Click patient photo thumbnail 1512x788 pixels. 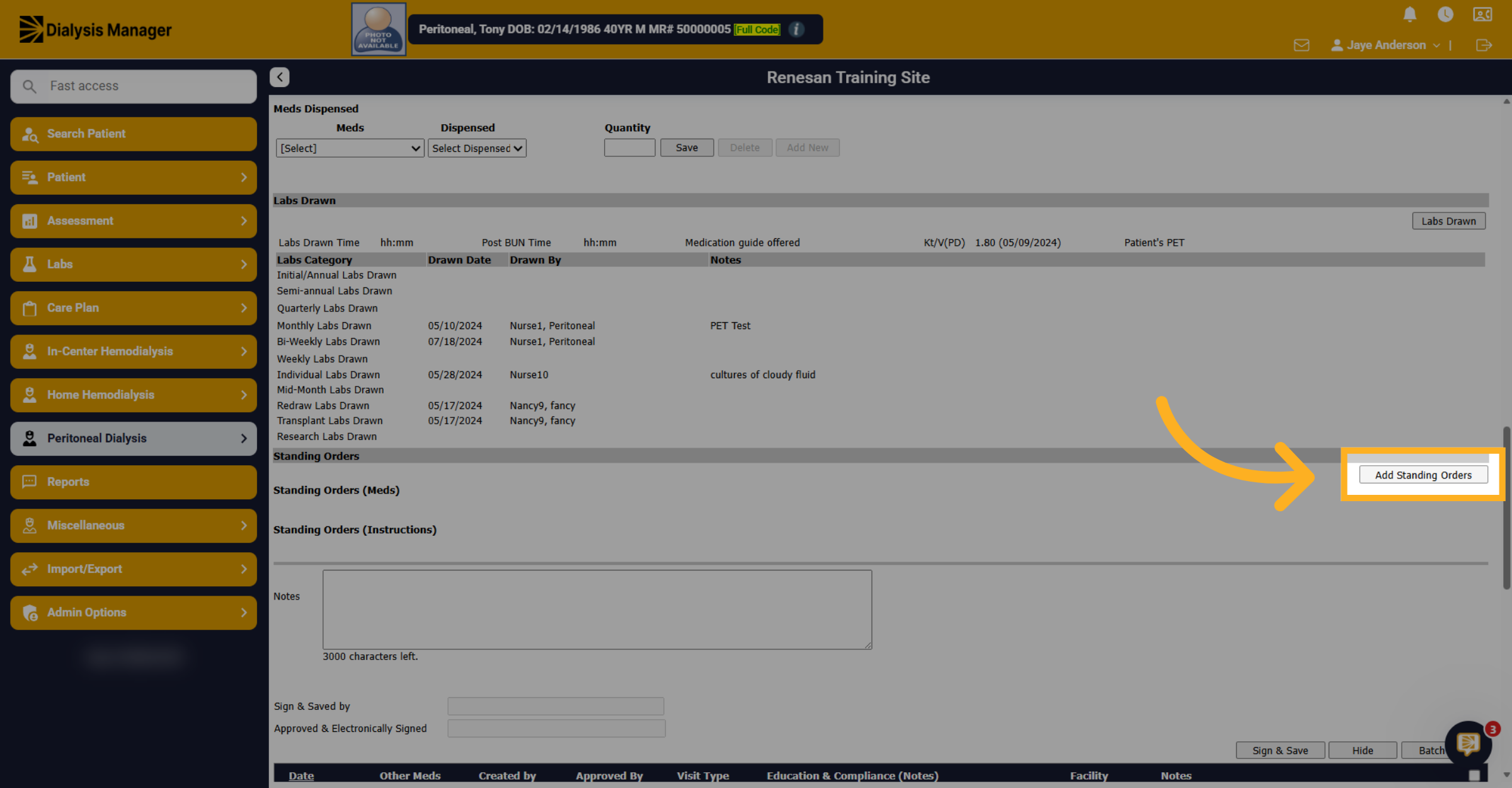pyautogui.click(x=379, y=29)
